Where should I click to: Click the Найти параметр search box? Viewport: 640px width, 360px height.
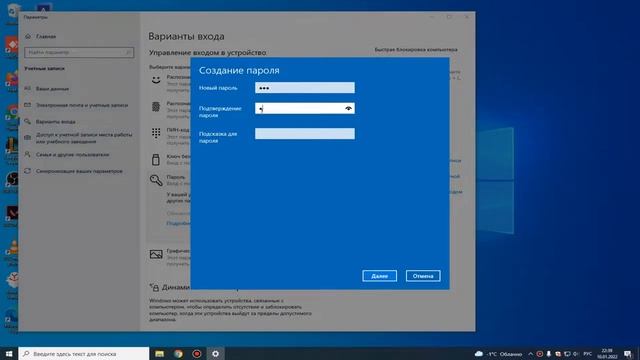click(79, 52)
